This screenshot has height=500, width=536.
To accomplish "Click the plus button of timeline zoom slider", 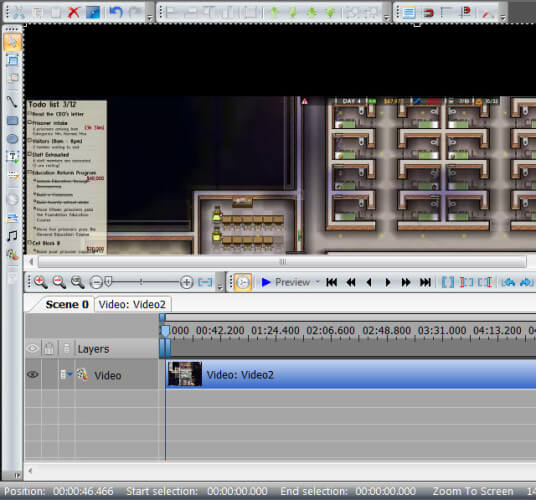I will [x=186, y=282].
